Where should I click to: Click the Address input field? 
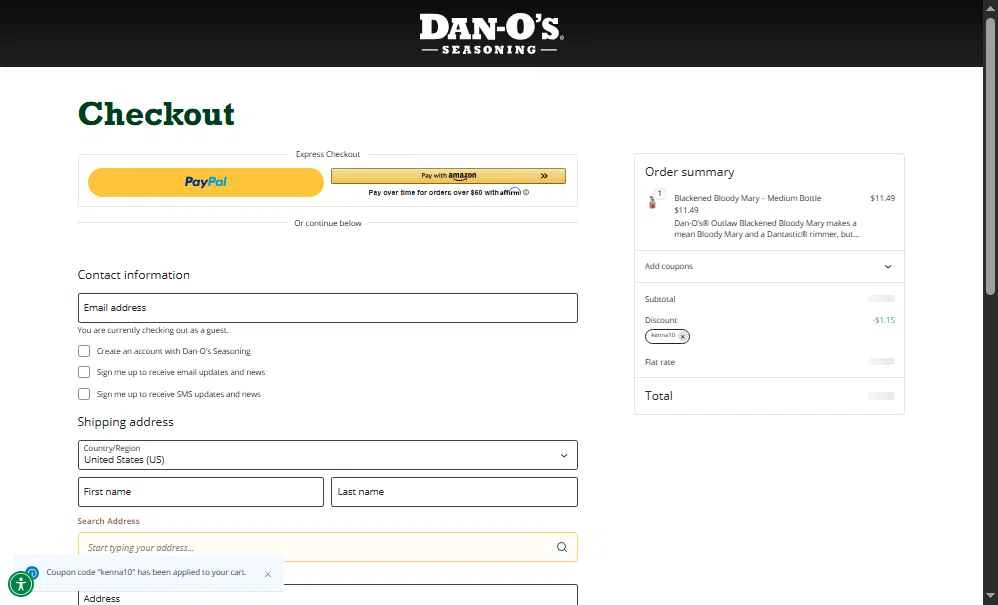[328, 595]
